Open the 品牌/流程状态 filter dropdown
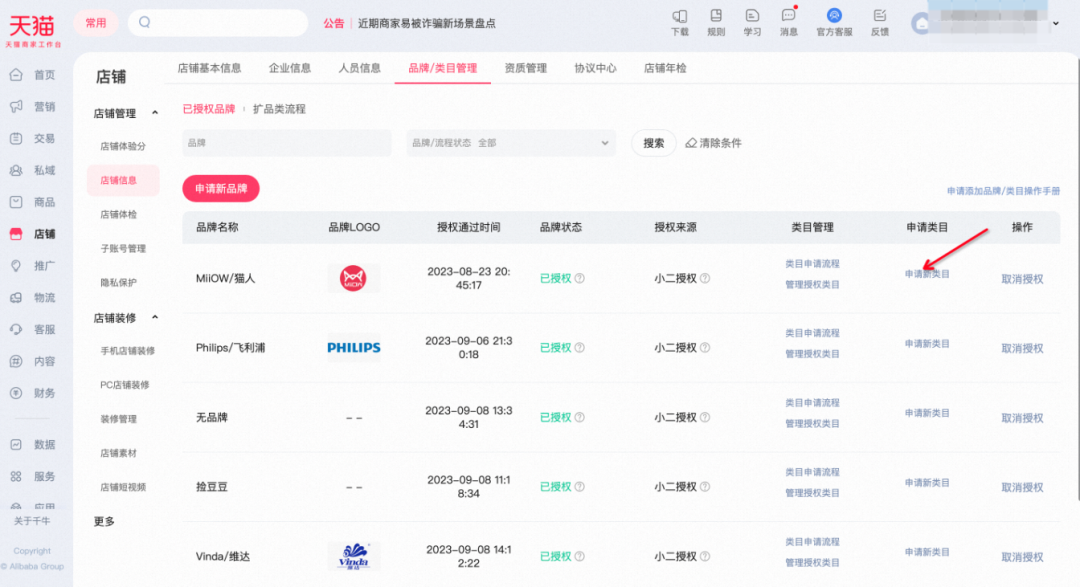This screenshot has height=587, width=1080. (x=510, y=143)
